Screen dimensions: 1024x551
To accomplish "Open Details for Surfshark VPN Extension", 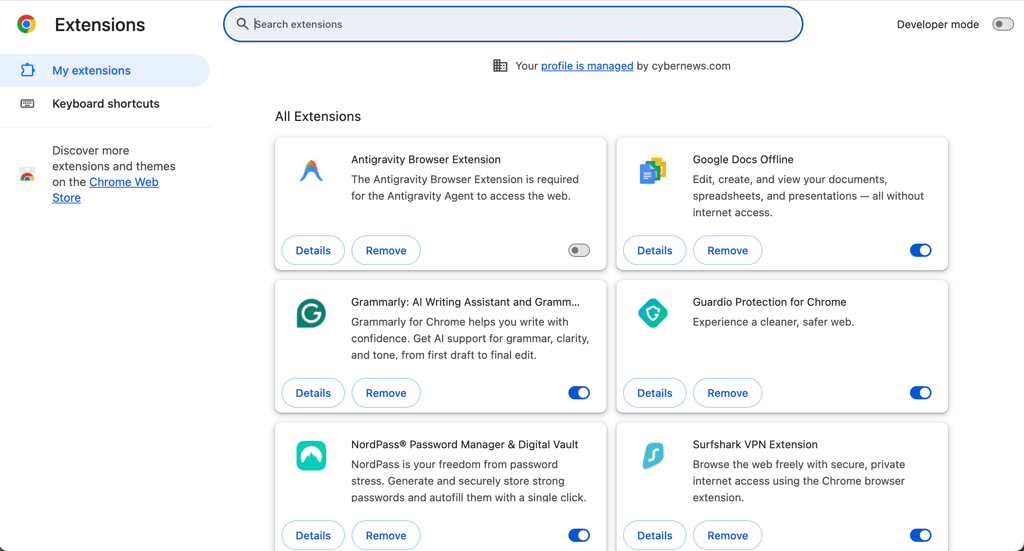I will [x=654, y=535].
